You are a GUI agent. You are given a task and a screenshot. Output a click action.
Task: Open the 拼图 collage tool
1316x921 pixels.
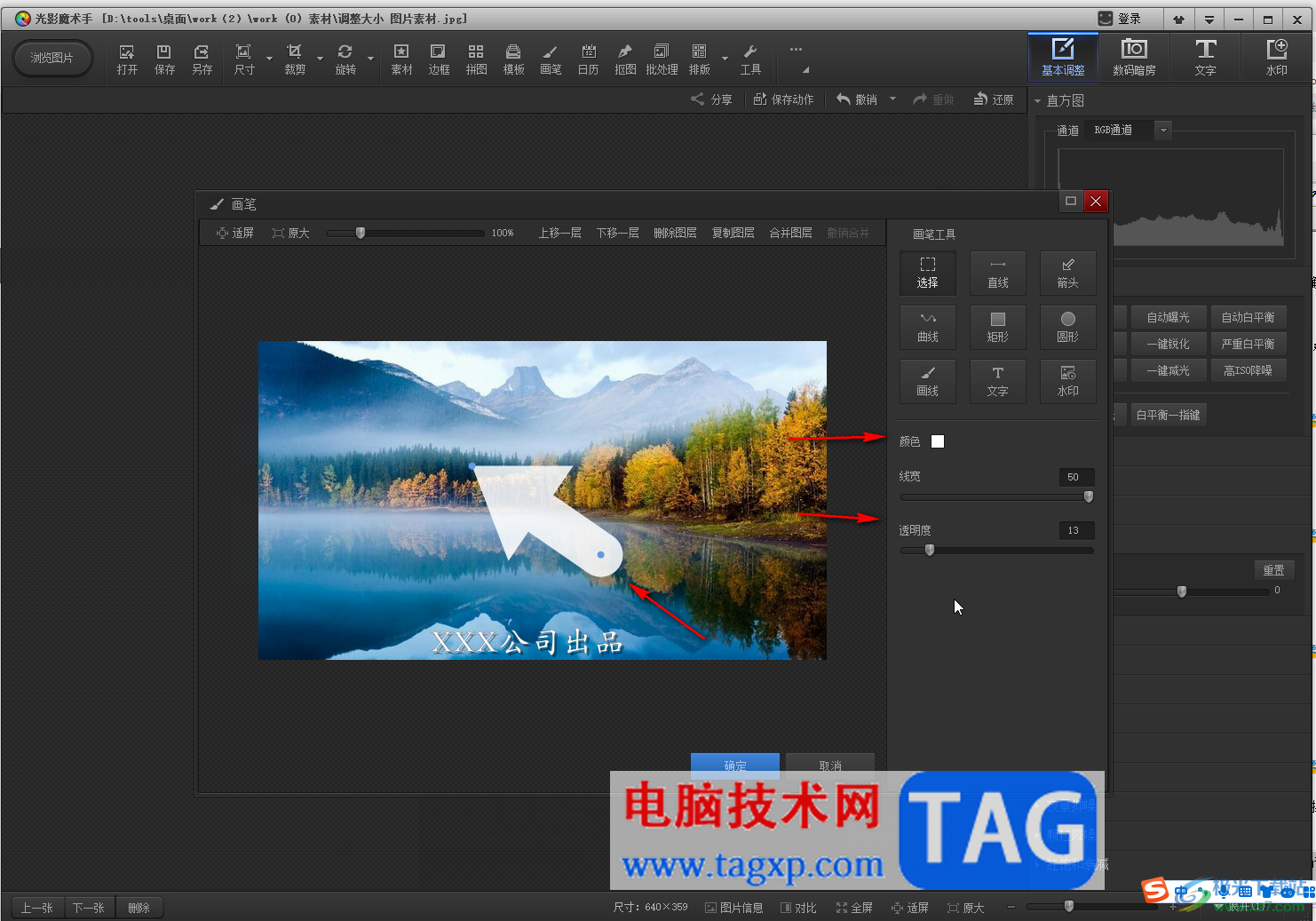476,60
